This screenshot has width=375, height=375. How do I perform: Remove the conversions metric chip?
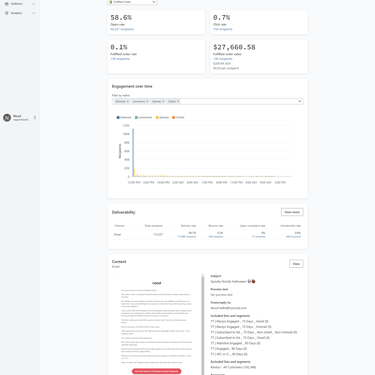pyautogui.click(x=147, y=101)
